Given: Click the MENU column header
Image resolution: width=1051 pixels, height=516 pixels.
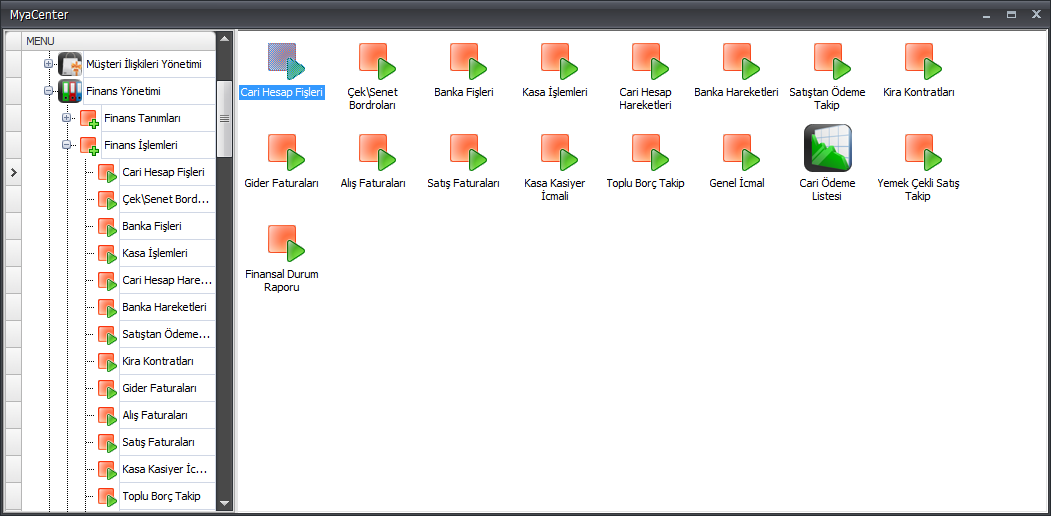Looking at the screenshot, I should pyautogui.click(x=119, y=41).
